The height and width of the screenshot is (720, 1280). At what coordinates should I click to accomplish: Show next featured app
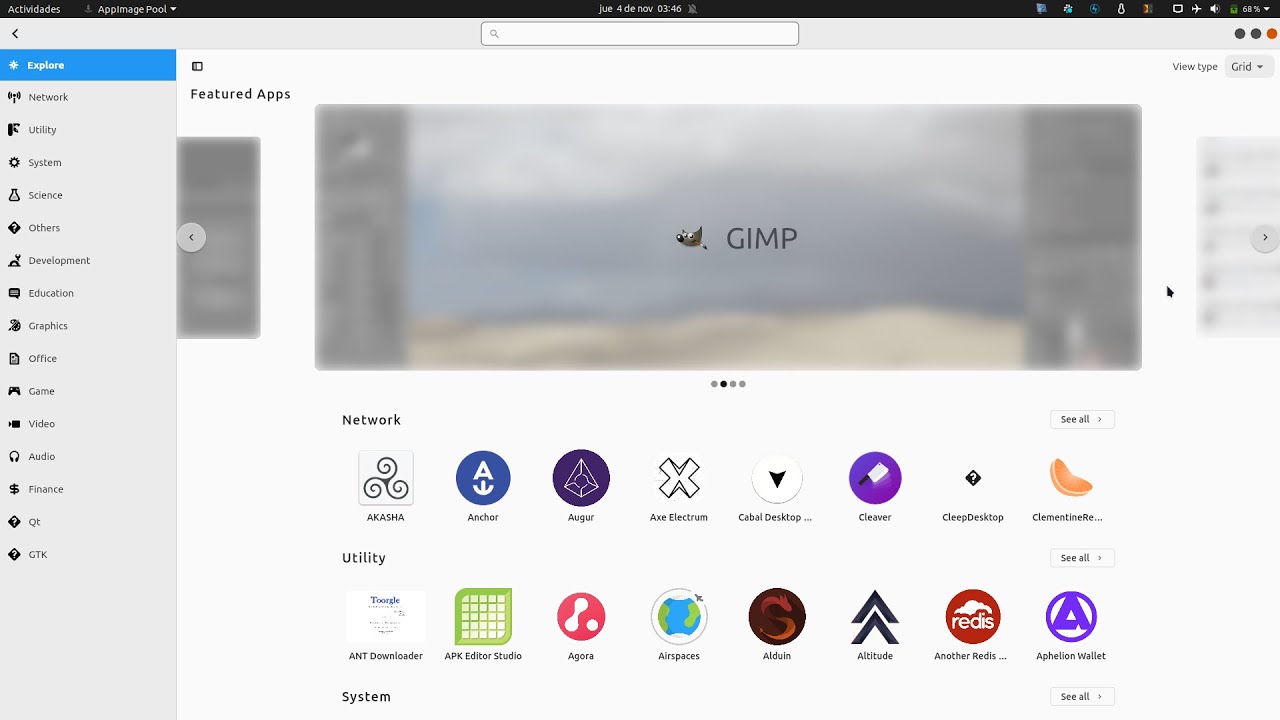click(x=1265, y=237)
